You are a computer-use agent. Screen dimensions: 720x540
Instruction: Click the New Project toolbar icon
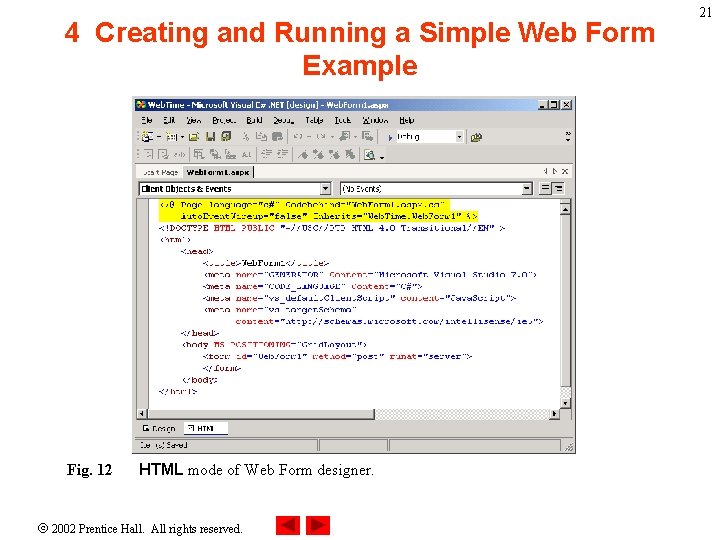pyautogui.click(x=147, y=136)
